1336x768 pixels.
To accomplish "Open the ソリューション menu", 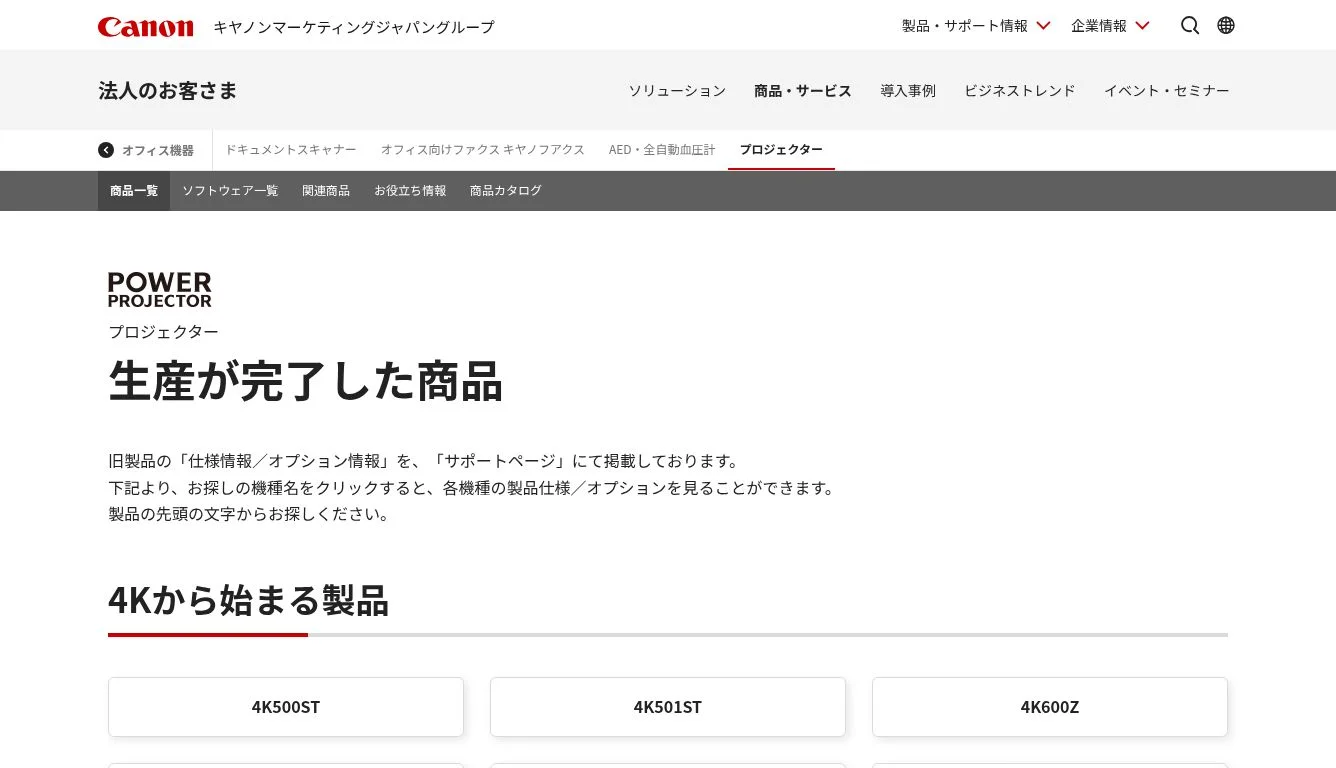I will pos(677,91).
